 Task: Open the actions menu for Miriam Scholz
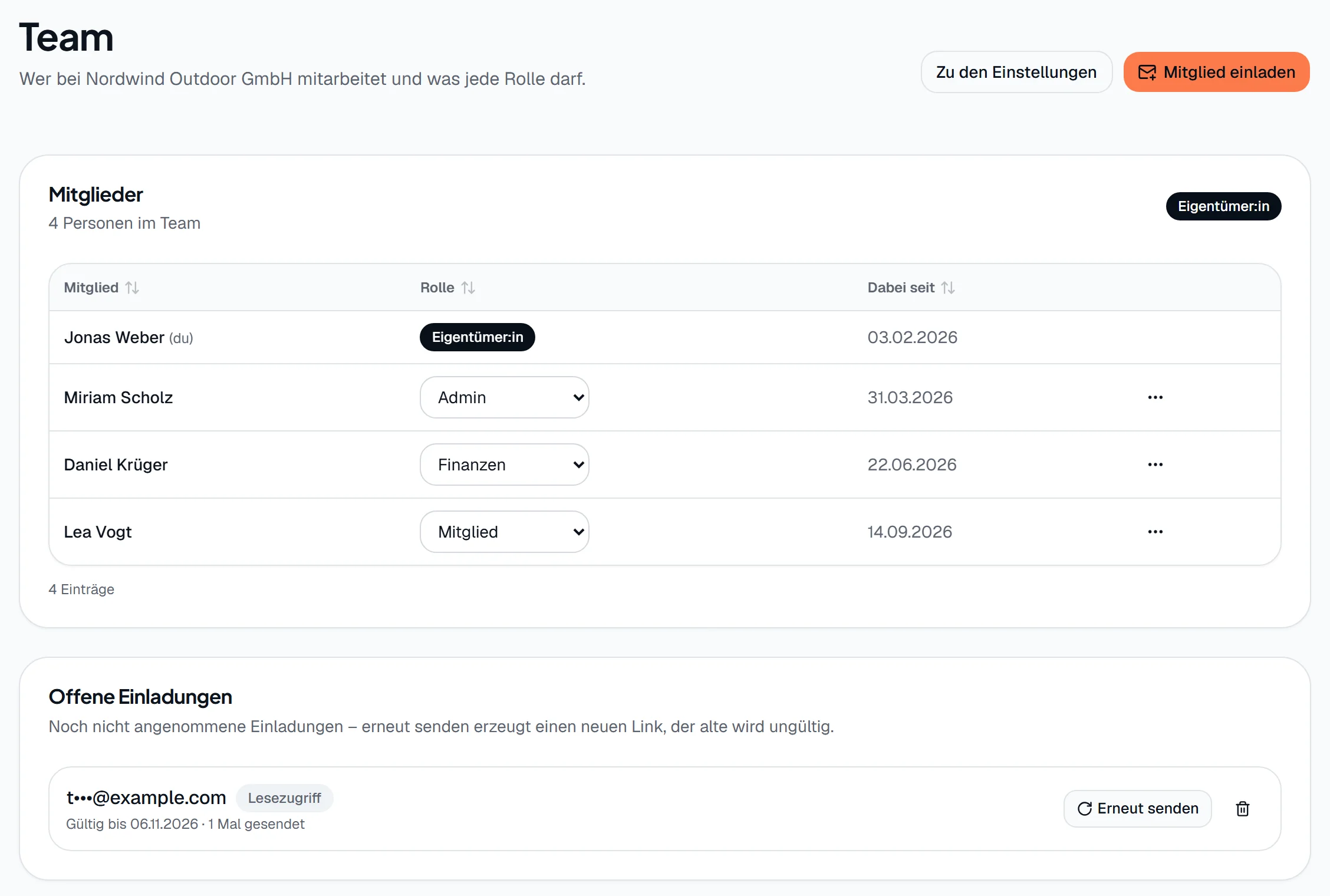click(1155, 397)
